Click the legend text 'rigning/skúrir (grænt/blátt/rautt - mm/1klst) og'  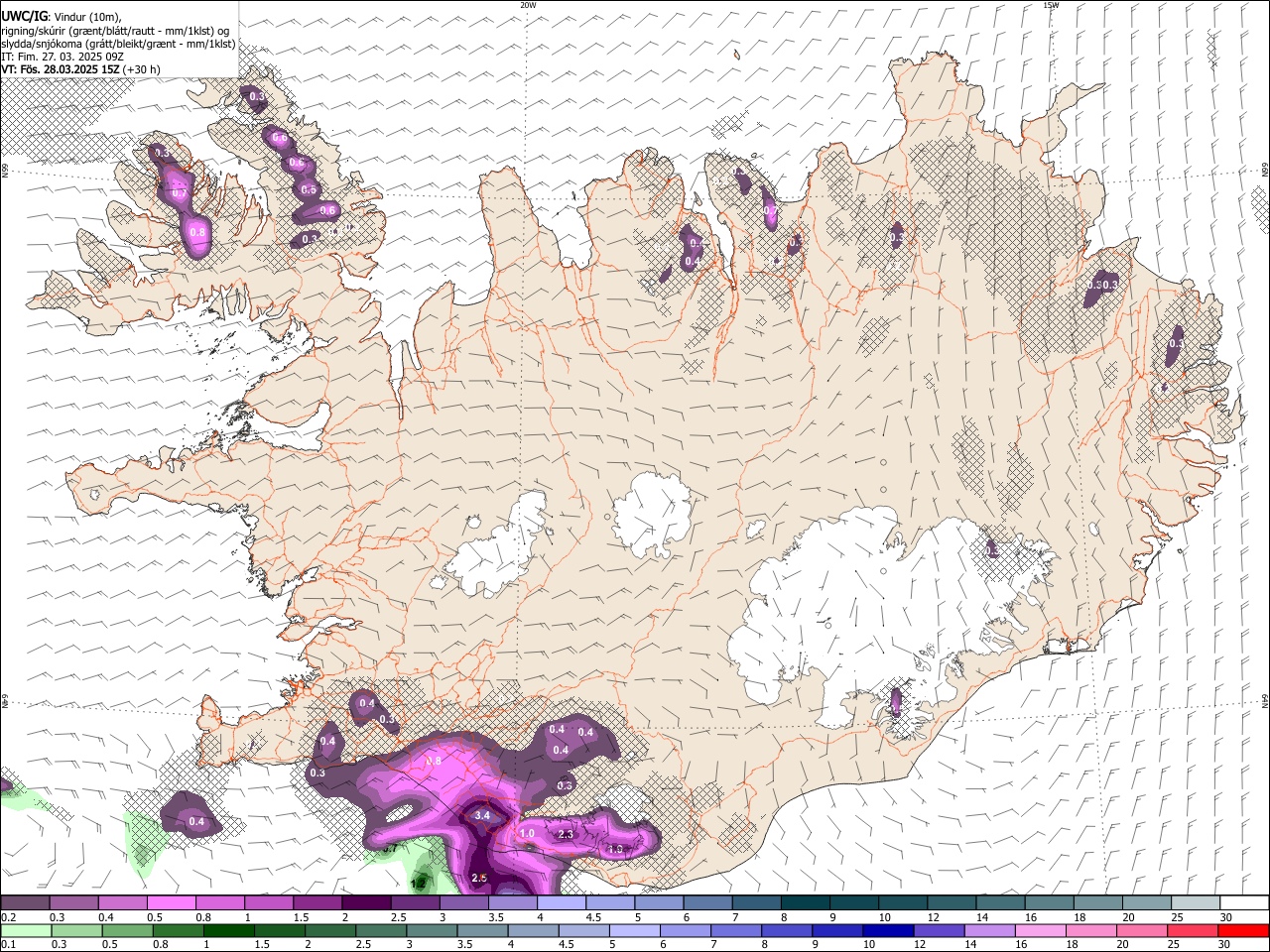pos(115,30)
